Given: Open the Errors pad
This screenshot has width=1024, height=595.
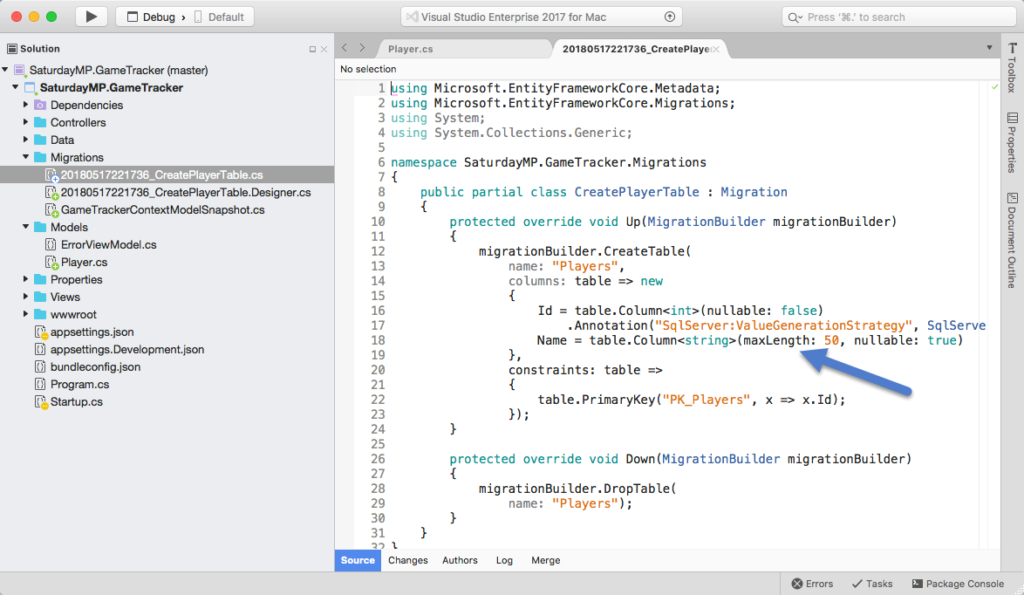Looking at the screenshot, I should pos(811,583).
